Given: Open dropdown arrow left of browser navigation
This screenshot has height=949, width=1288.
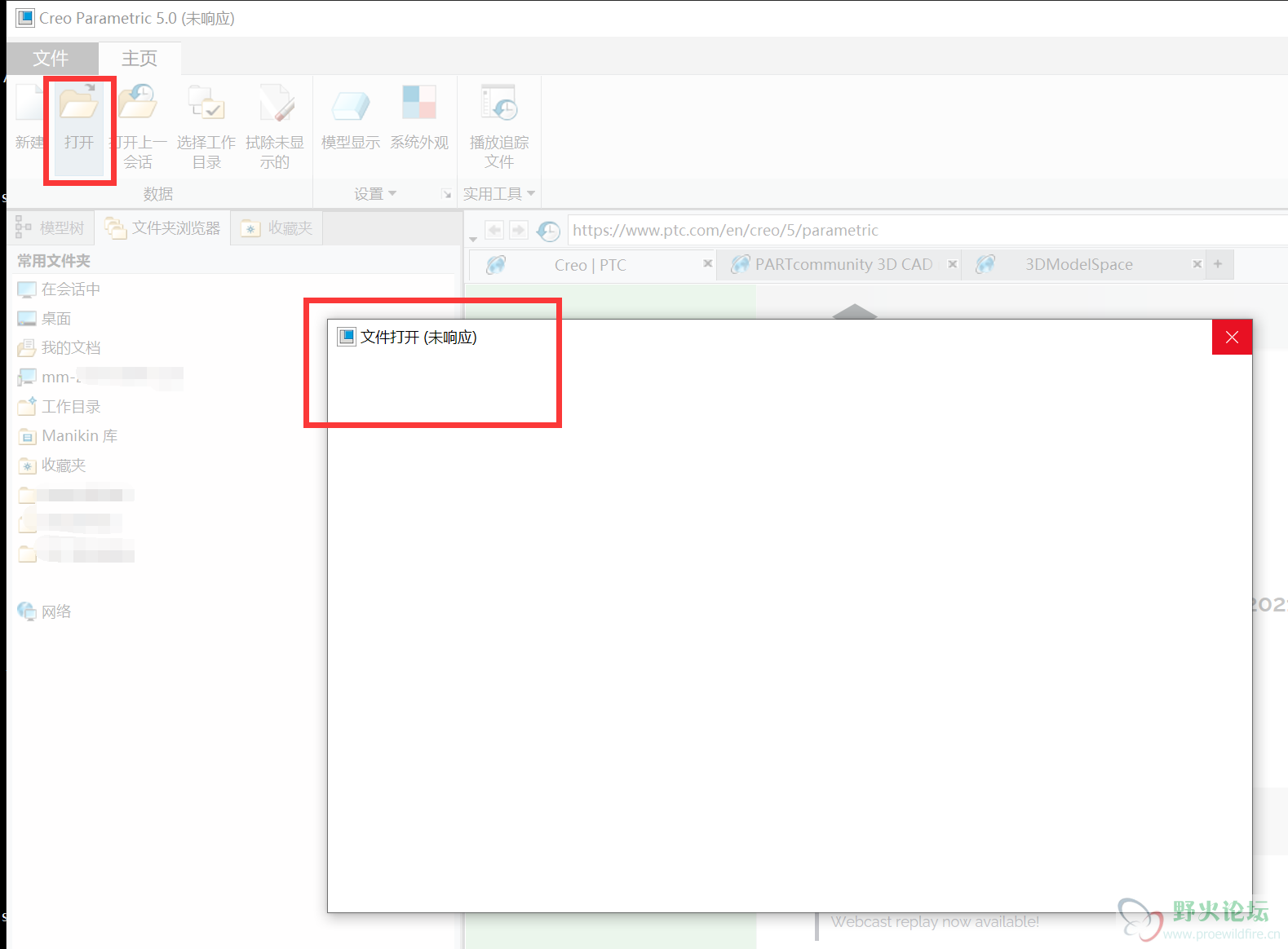Looking at the screenshot, I should tap(473, 239).
